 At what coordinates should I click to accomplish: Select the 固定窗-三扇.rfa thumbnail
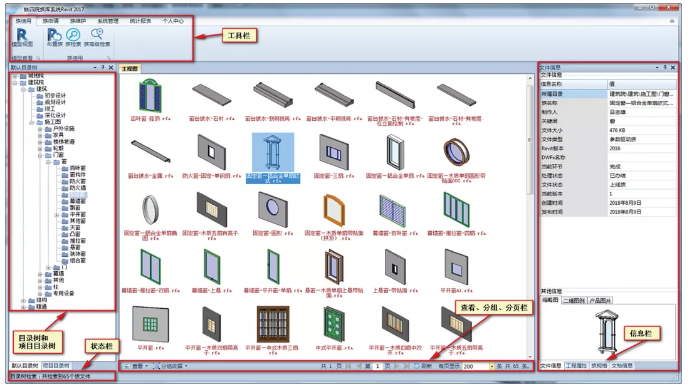click(x=334, y=153)
